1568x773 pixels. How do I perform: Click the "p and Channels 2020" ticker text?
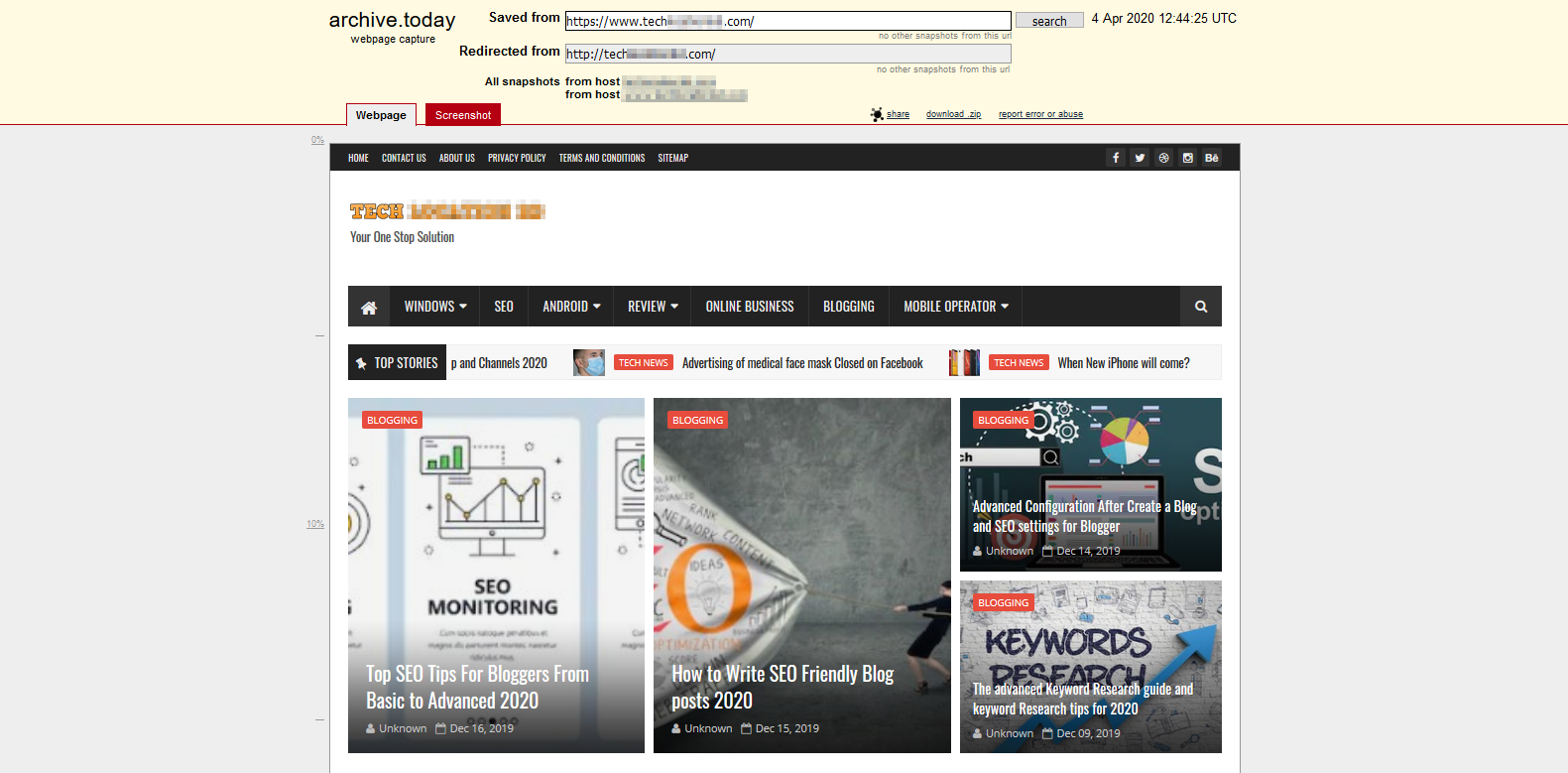[x=499, y=363]
